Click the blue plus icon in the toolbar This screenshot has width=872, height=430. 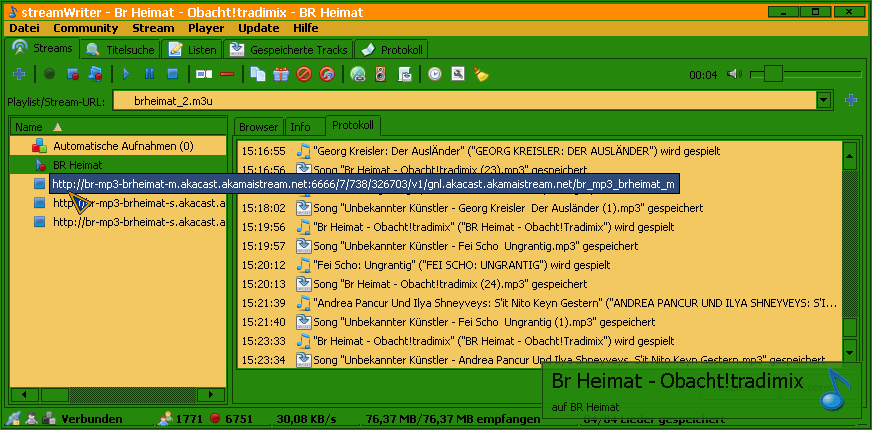click(x=19, y=74)
